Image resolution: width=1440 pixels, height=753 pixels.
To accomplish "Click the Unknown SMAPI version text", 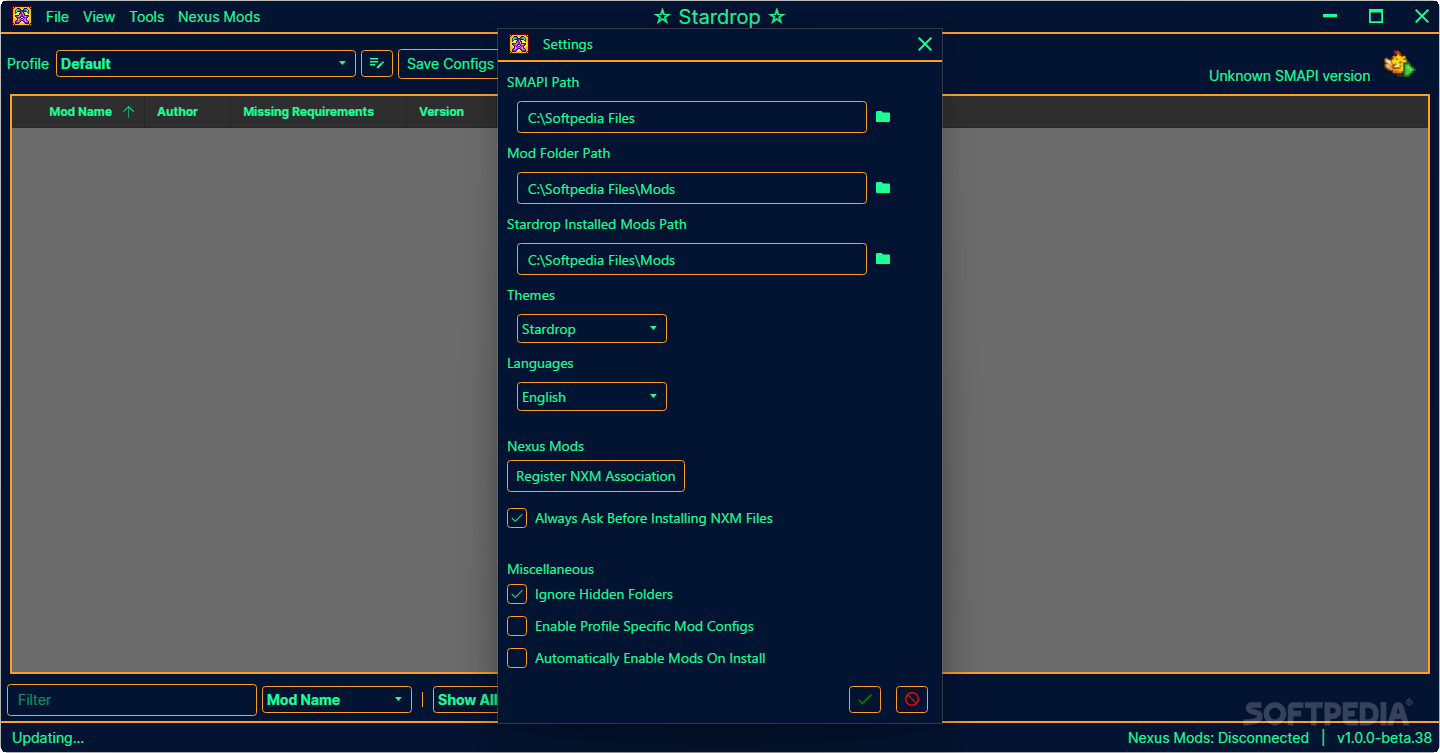I will coord(1289,75).
